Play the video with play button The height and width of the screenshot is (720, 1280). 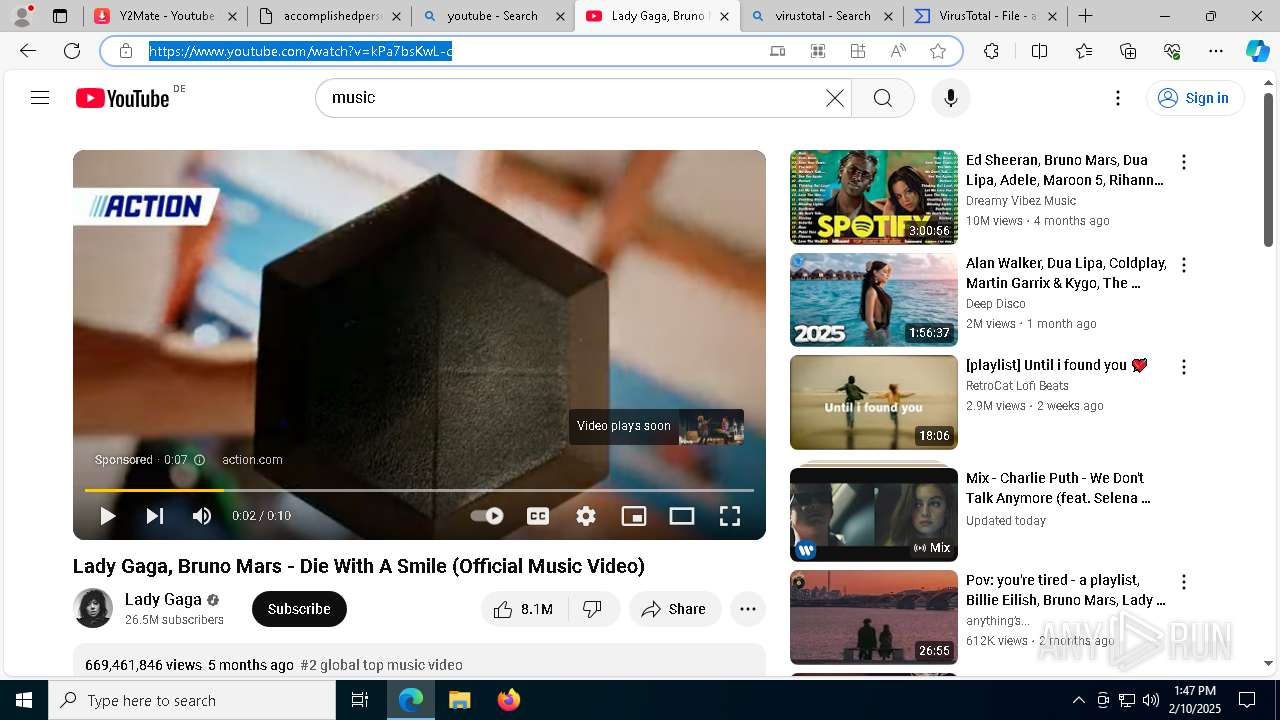click(x=107, y=516)
